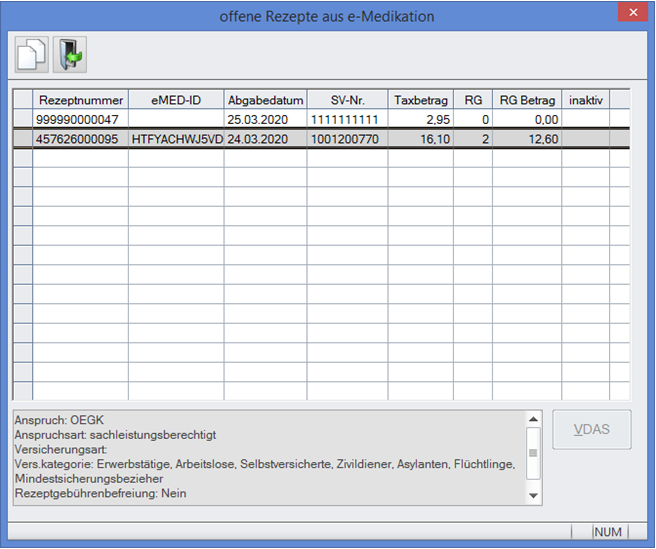Sort by Rezeptnummer column header
The image size is (656, 549).
pos(80,100)
